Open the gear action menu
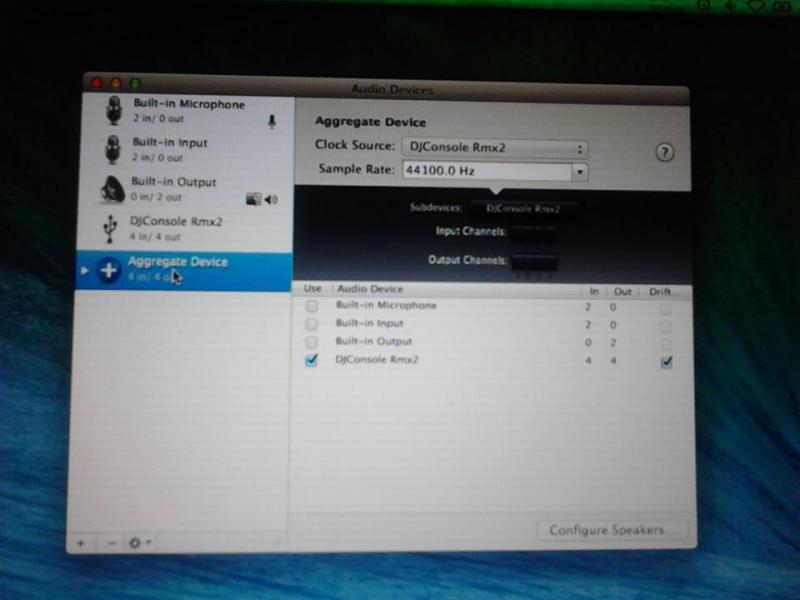Screen dimensions: 800x600 139,543
